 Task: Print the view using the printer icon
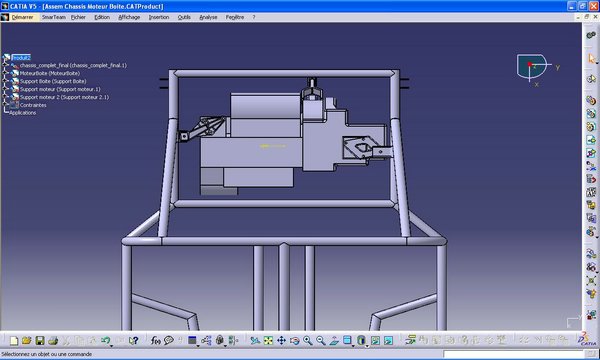tap(53, 340)
